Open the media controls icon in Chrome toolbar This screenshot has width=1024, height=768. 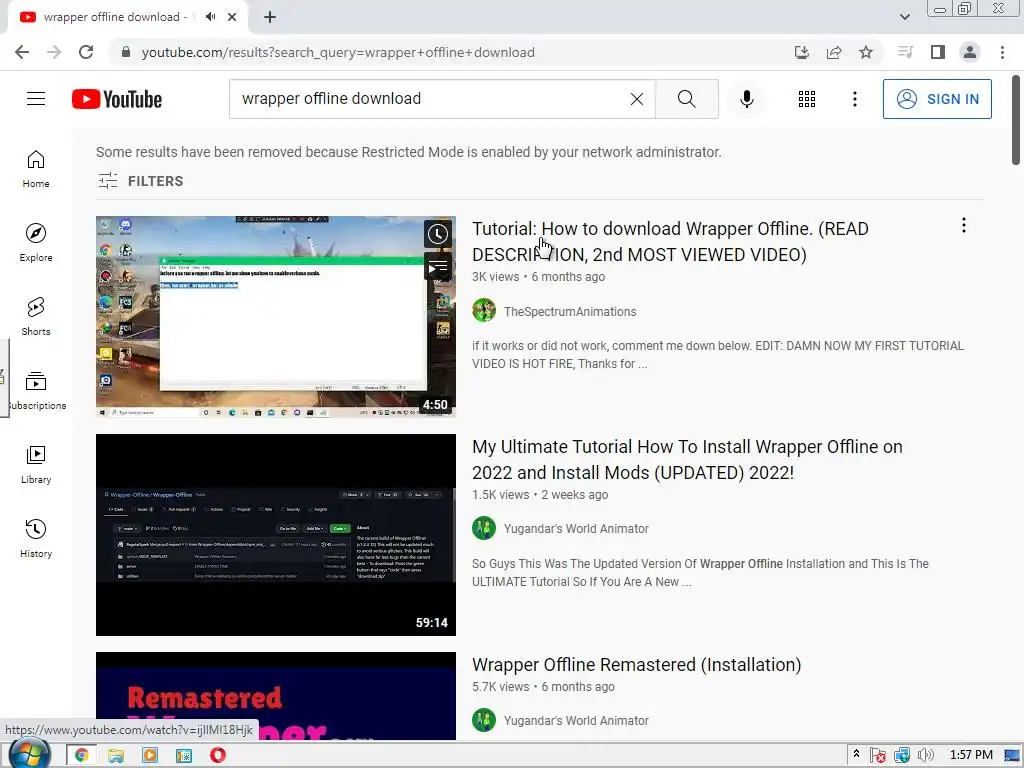[x=905, y=52]
